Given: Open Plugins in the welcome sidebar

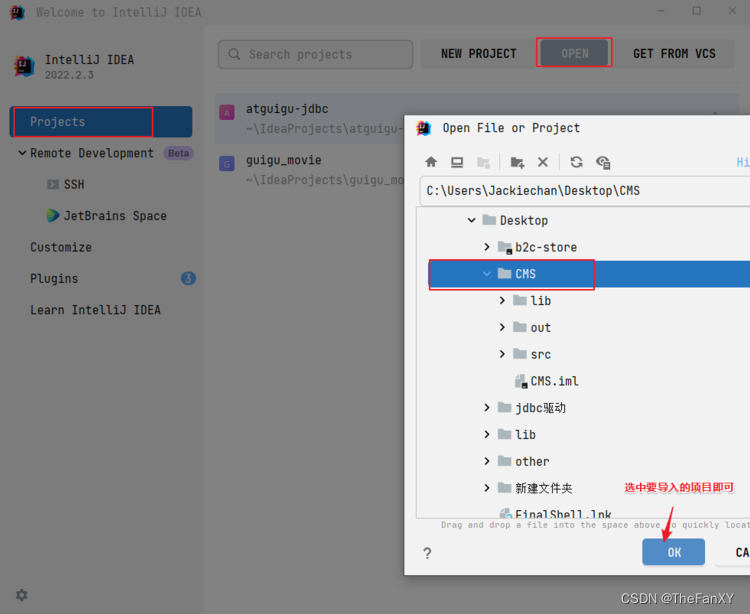Looking at the screenshot, I should pos(54,278).
